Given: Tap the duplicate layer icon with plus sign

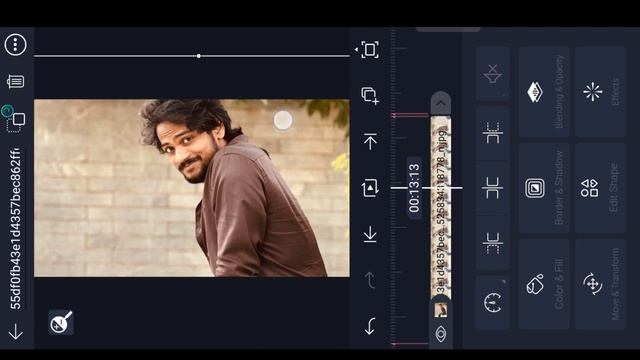Looking at the screenshot, I should pyautogui.click(x=370, y=96).
